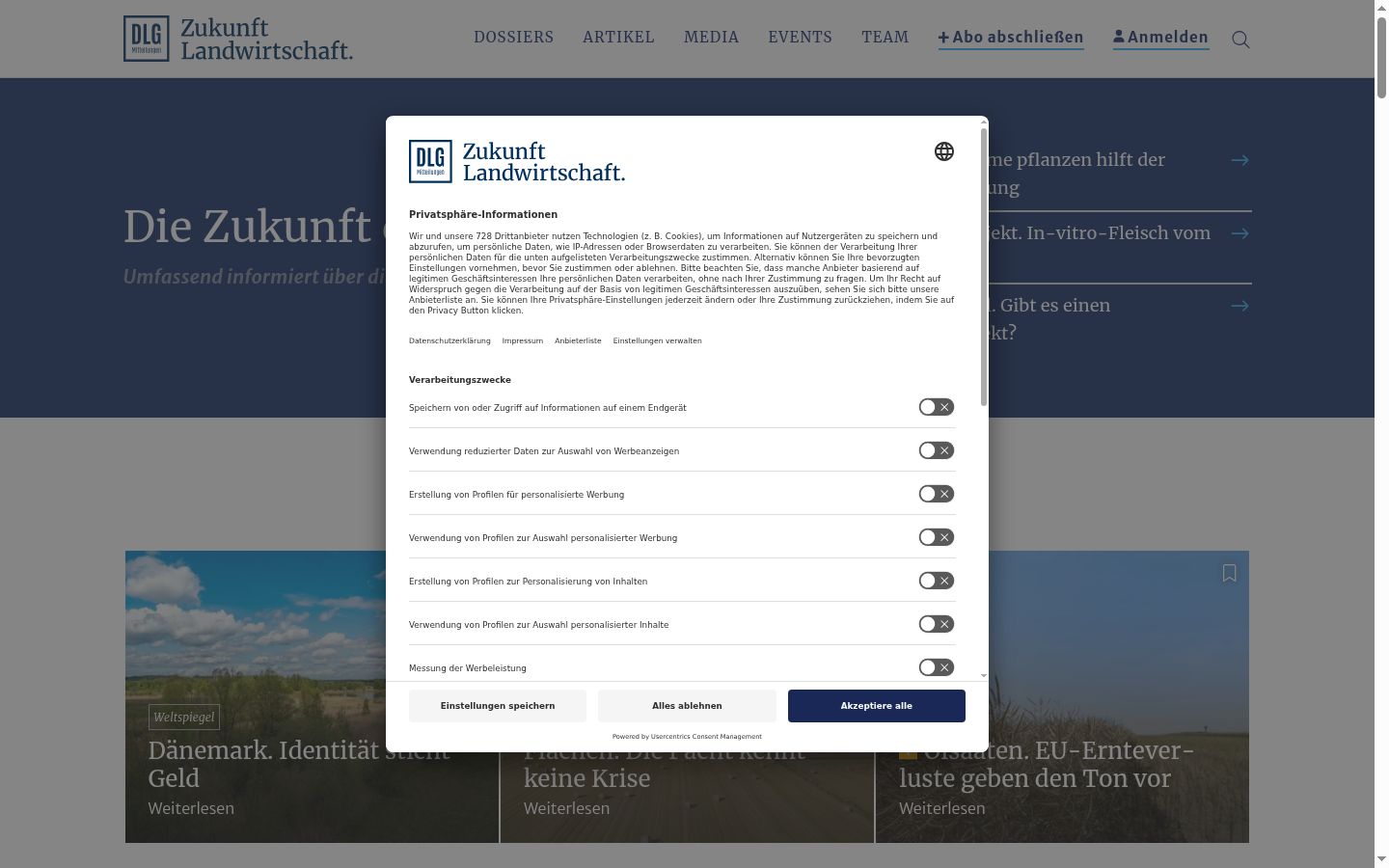Click the arrow beside the first teaser headline
The height and width of the screenshot is (868, 1389).
(x=1240, y=160)
